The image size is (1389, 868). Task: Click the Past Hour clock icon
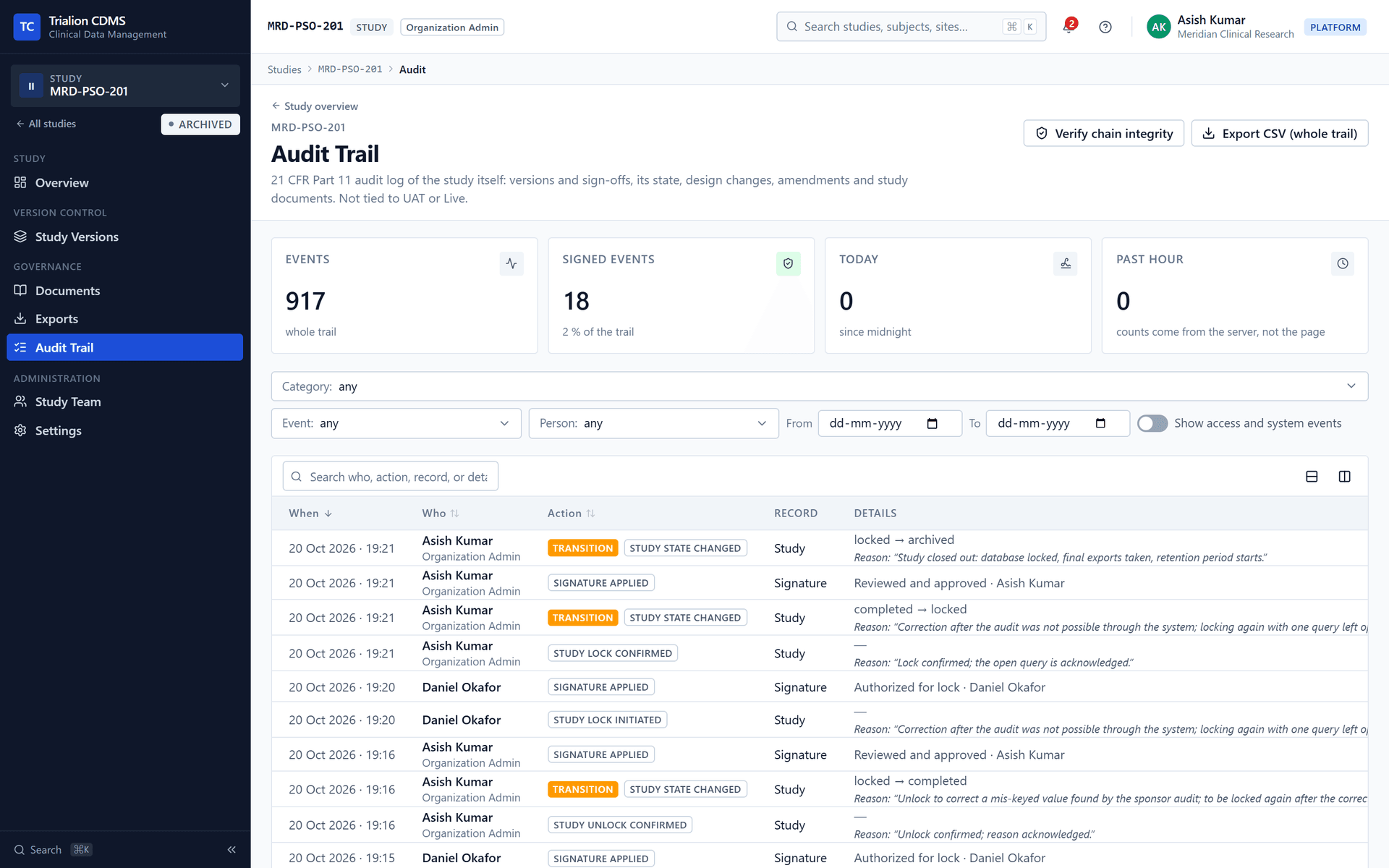point(1342,263)
